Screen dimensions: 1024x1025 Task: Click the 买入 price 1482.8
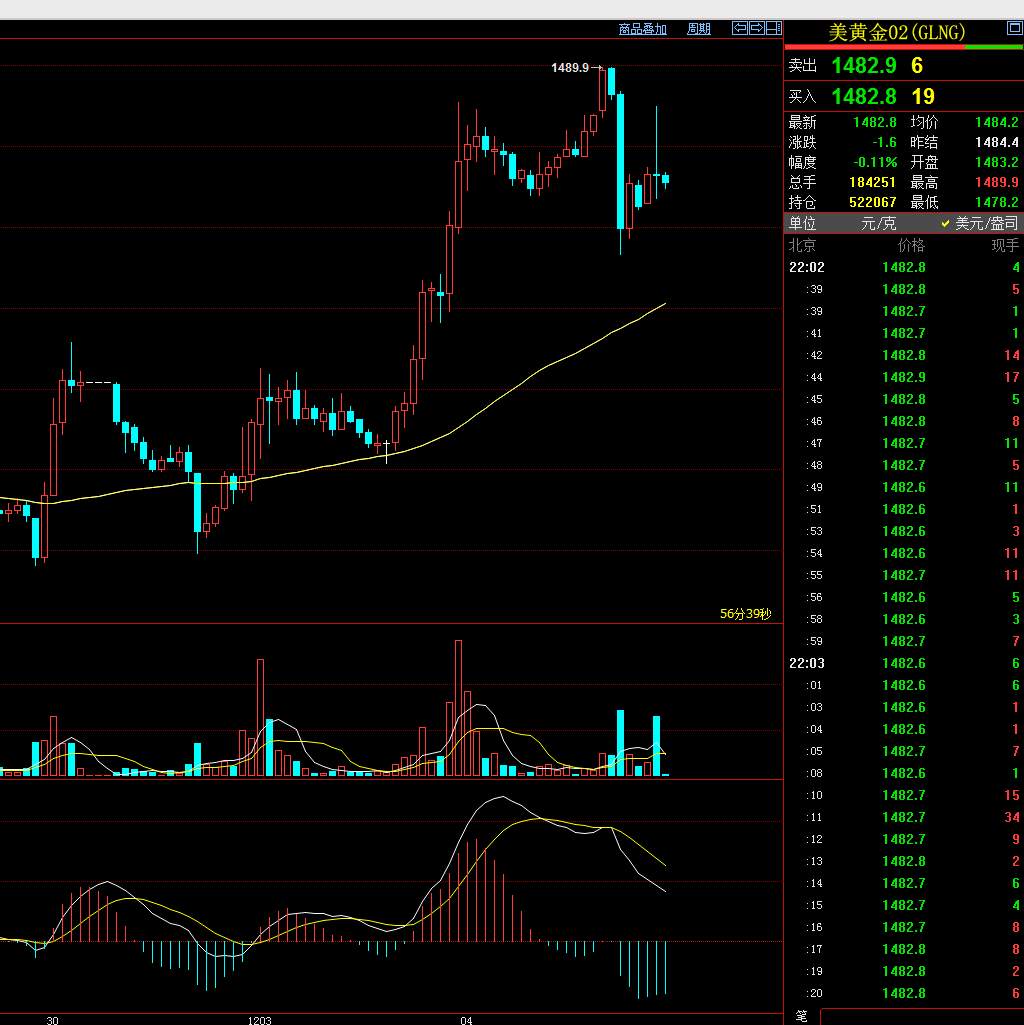point(864,97)
